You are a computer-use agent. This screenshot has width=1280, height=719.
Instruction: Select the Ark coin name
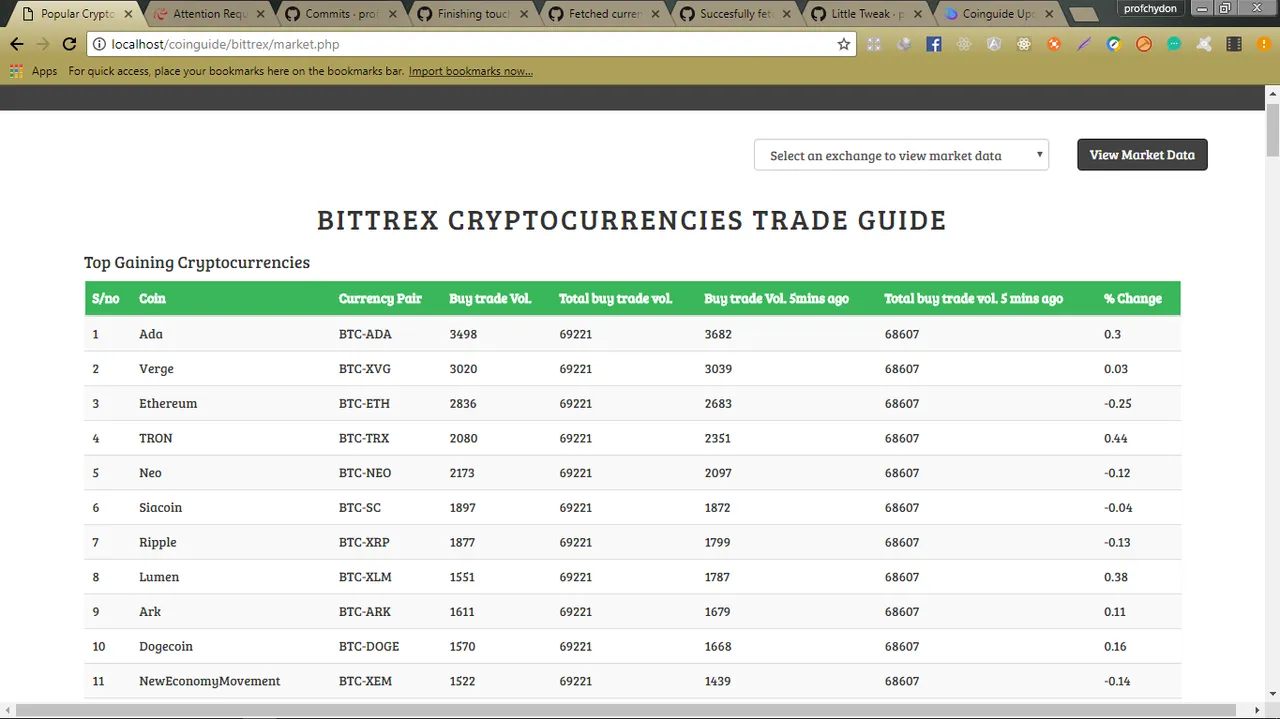pos(150,612)
